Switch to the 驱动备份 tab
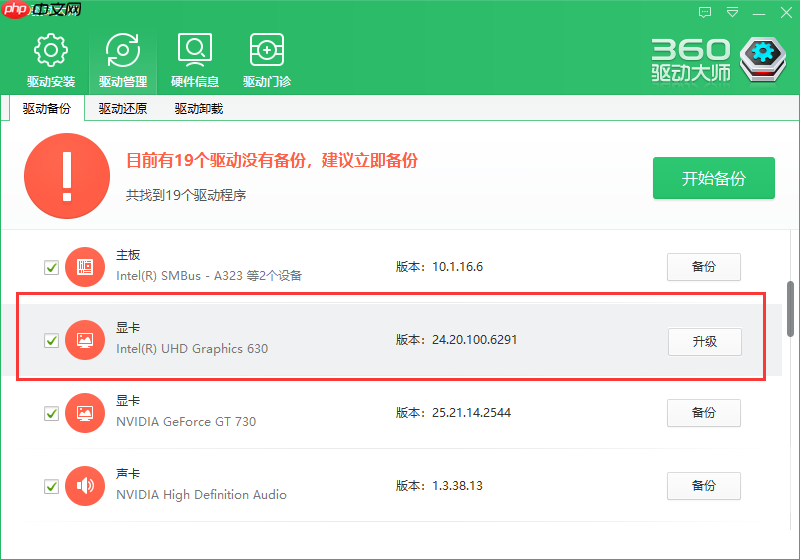 46,108
